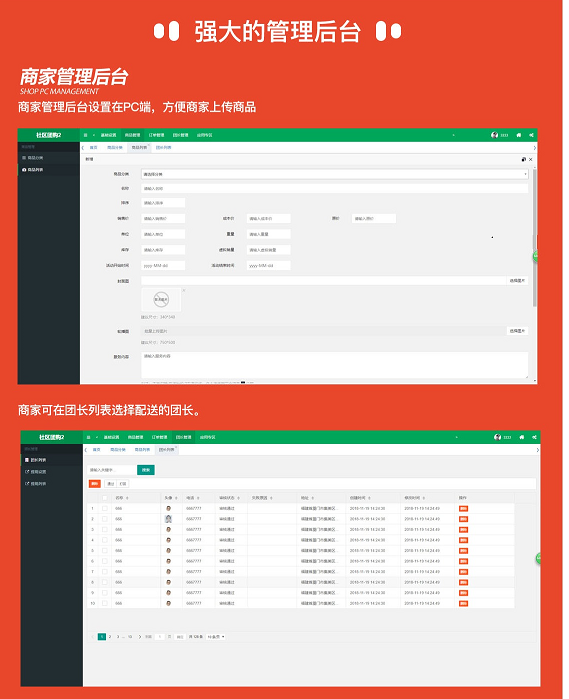The height and width of the screenshot is (699, 569).
Task: Open the user avatar in the product form header
Action: (x=494, y=135)
